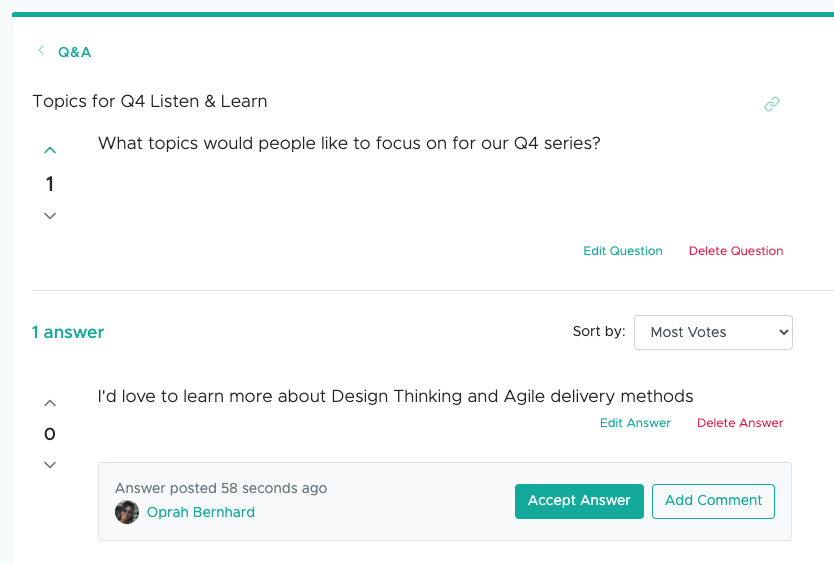Click the question vote count number
This screenshot has width=834, height=564.
click(50, 184)
